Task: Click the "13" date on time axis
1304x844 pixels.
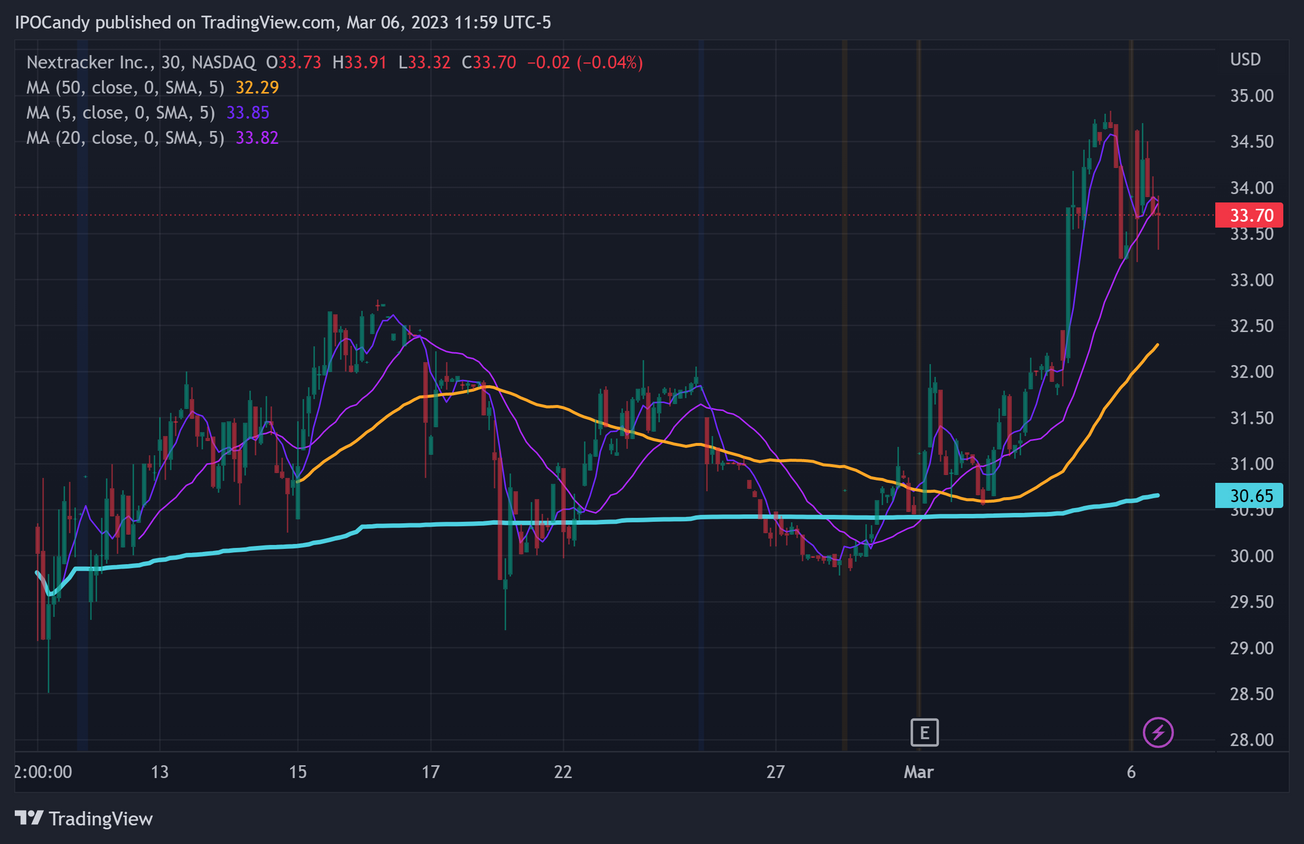Action: point(160,772)
